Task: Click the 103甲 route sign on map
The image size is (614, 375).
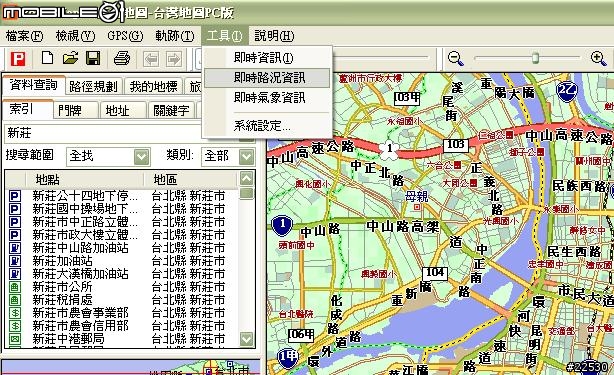Action: (407, 97)
